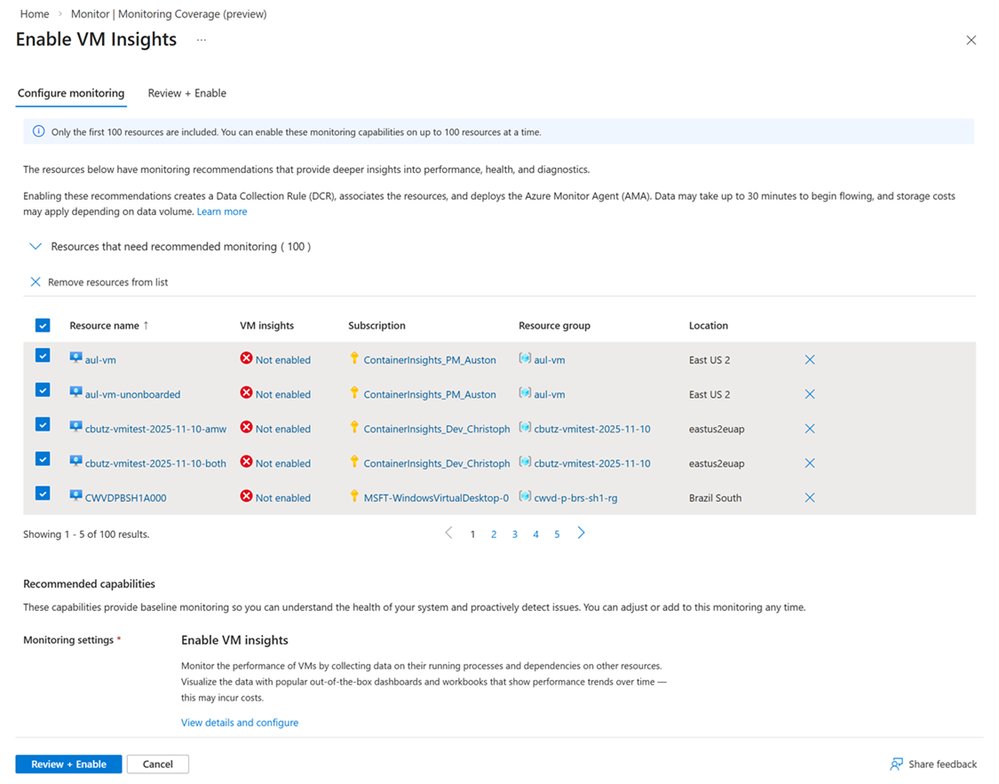Sort by Resource name using arrow icon
This screenshot has height=784, width=999.
pos(146,325)
